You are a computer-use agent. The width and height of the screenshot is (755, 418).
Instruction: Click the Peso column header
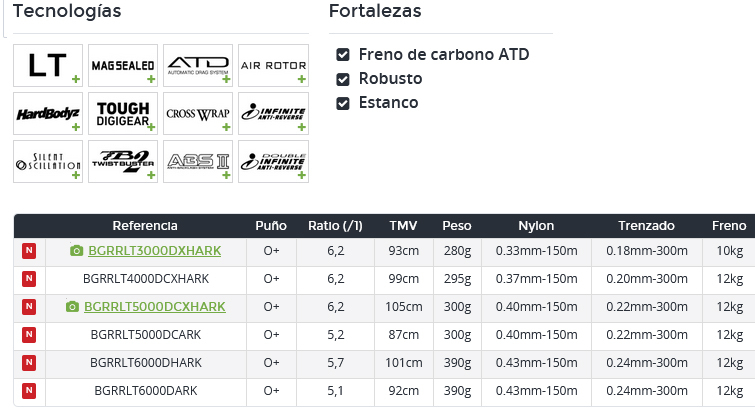(457, 226)
